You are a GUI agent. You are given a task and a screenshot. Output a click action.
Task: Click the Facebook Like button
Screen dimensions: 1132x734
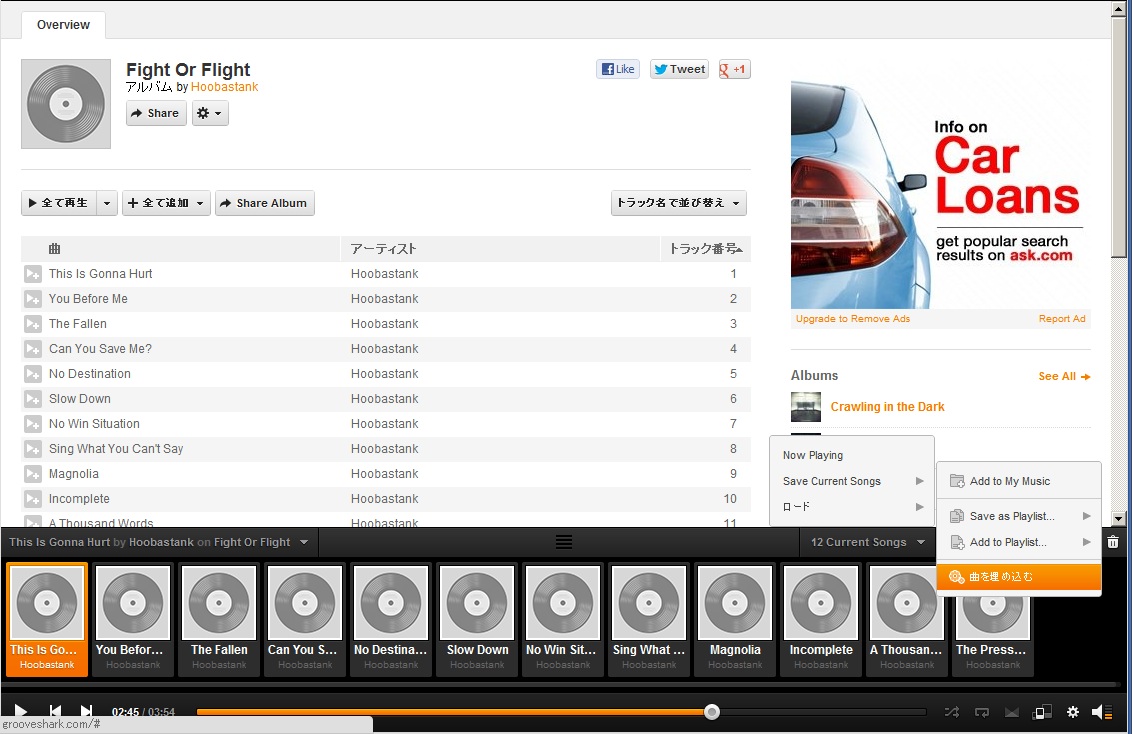pyautogui.click(x=618, y=69)
